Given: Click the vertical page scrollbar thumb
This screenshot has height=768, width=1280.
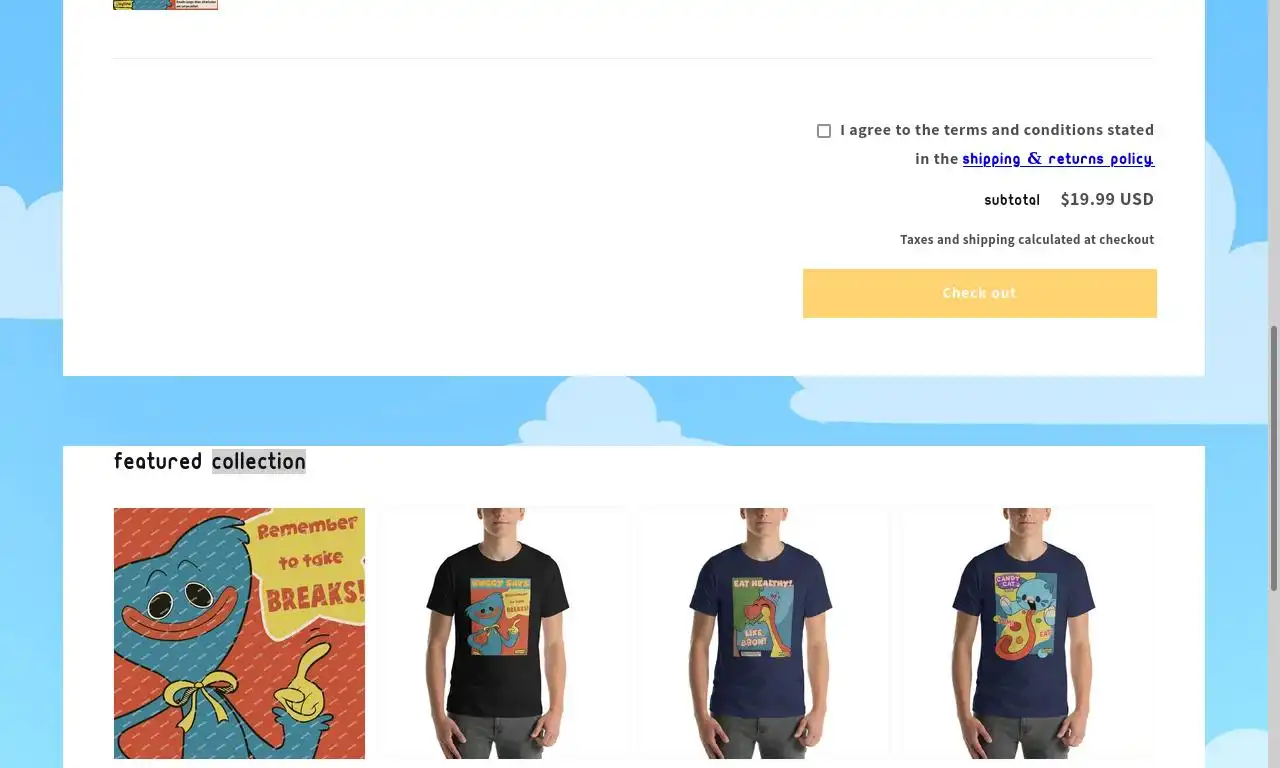Looking at the screenshot, I should tap(1273, 458).
